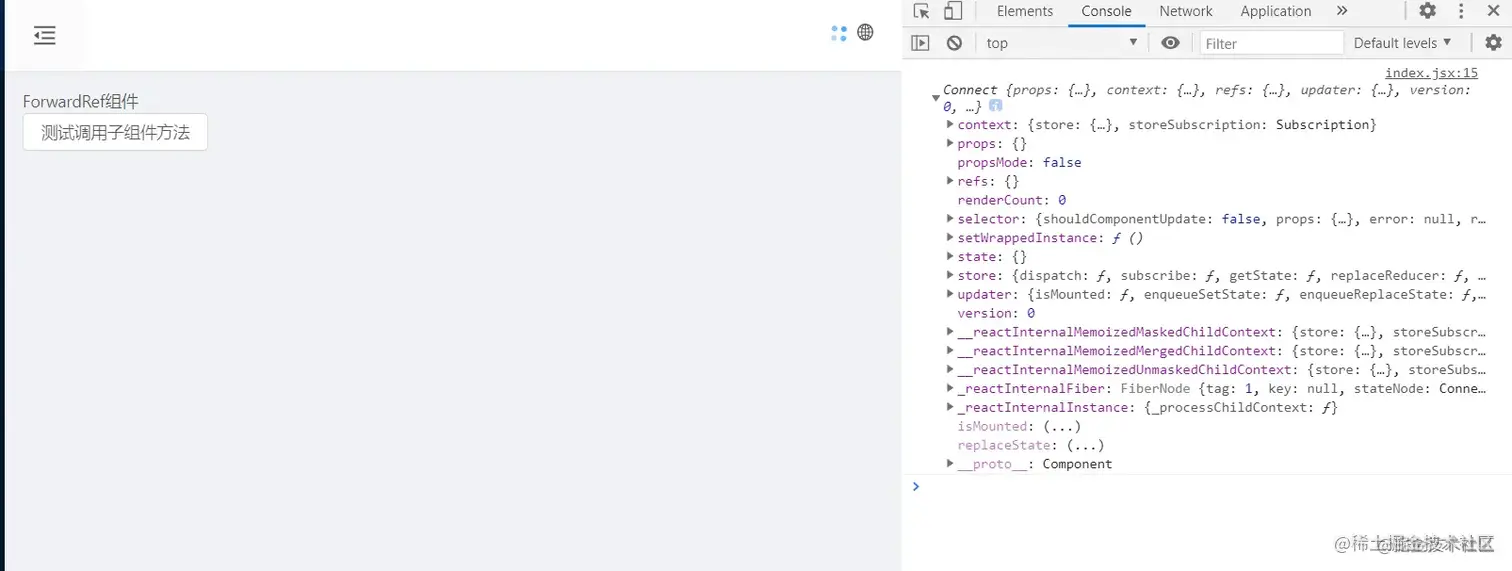Screen dimensions: 1512x571
Task: Expand the updater property
Action: 950,294
